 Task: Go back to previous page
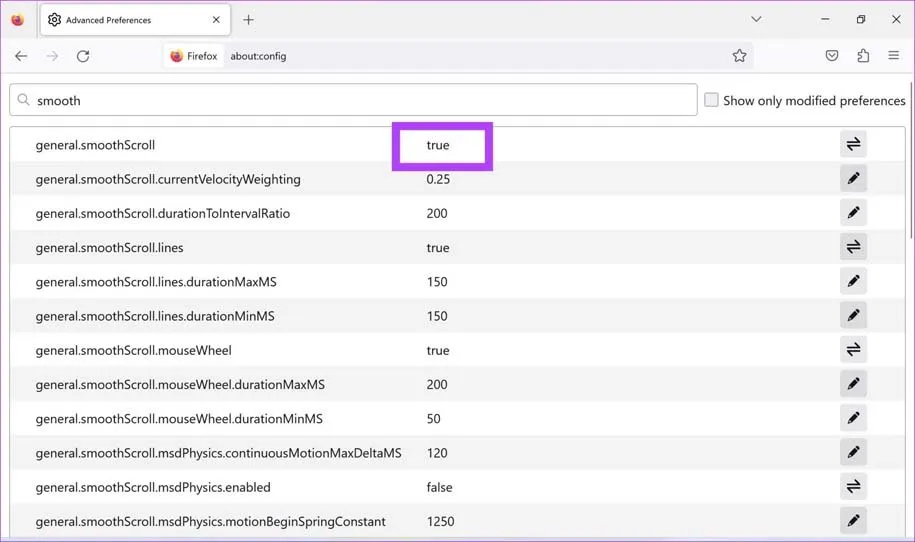21,56
